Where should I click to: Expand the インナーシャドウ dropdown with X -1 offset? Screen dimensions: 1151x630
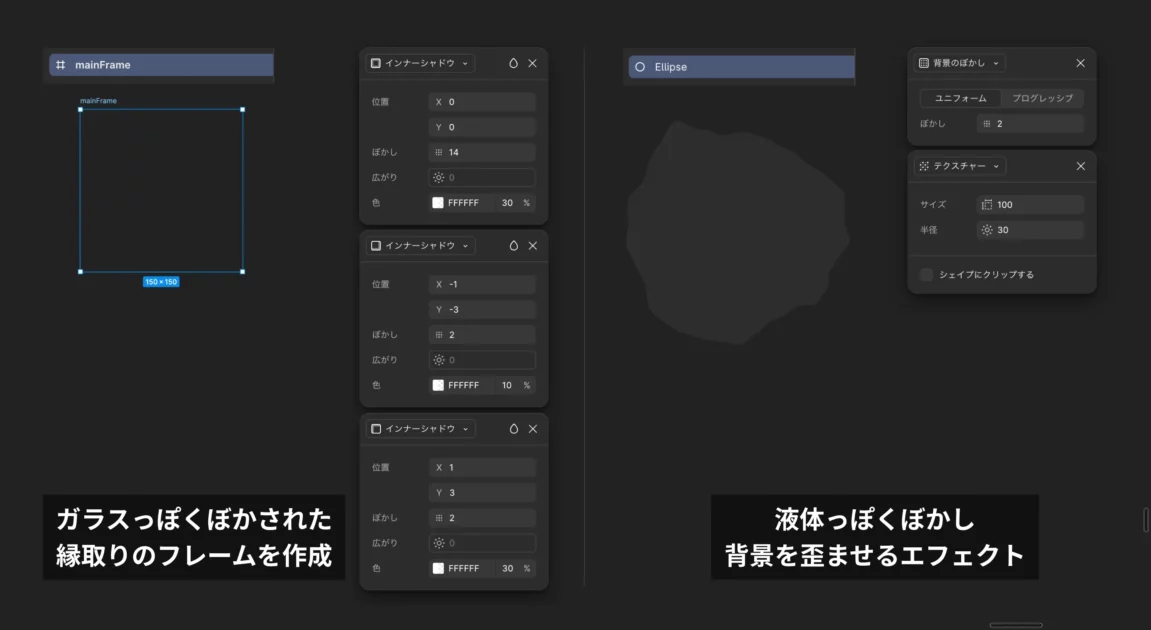[x=420, y=246]
